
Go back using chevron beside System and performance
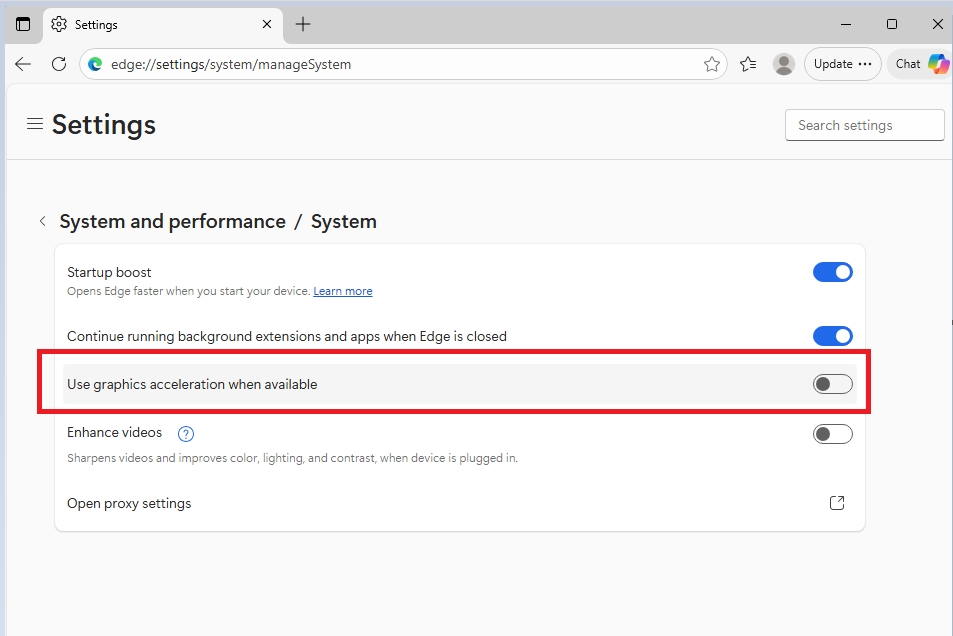[42, 221]
